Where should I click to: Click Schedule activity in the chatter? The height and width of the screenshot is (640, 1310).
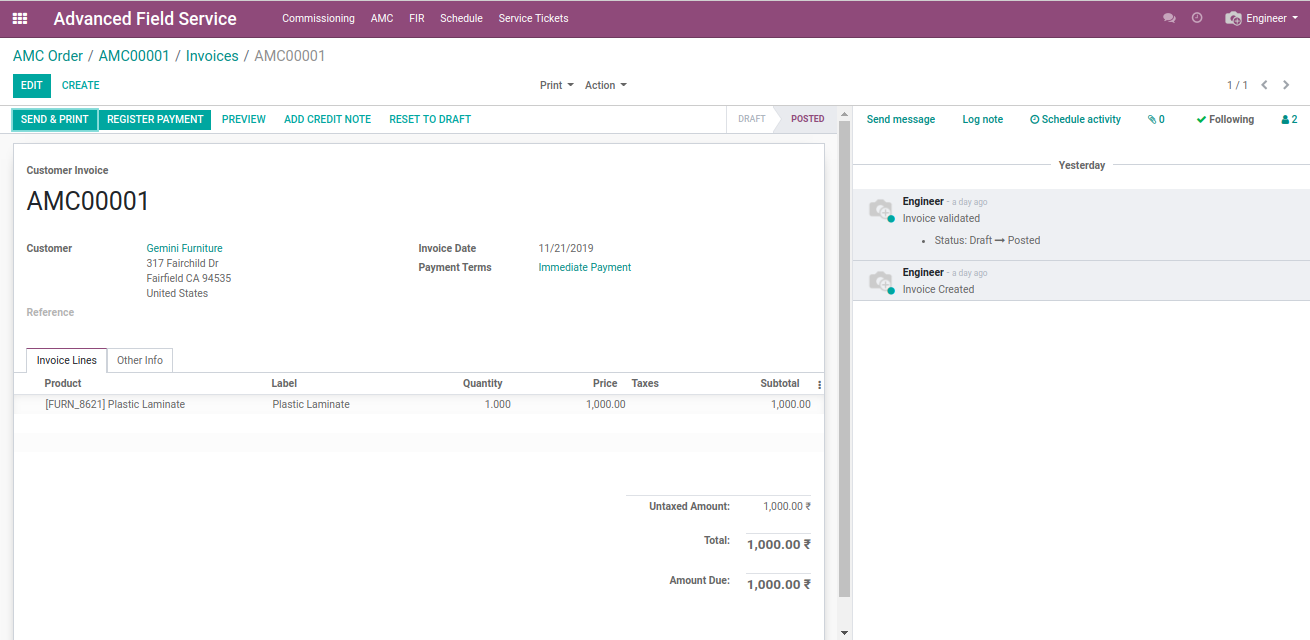[1075, 120]
